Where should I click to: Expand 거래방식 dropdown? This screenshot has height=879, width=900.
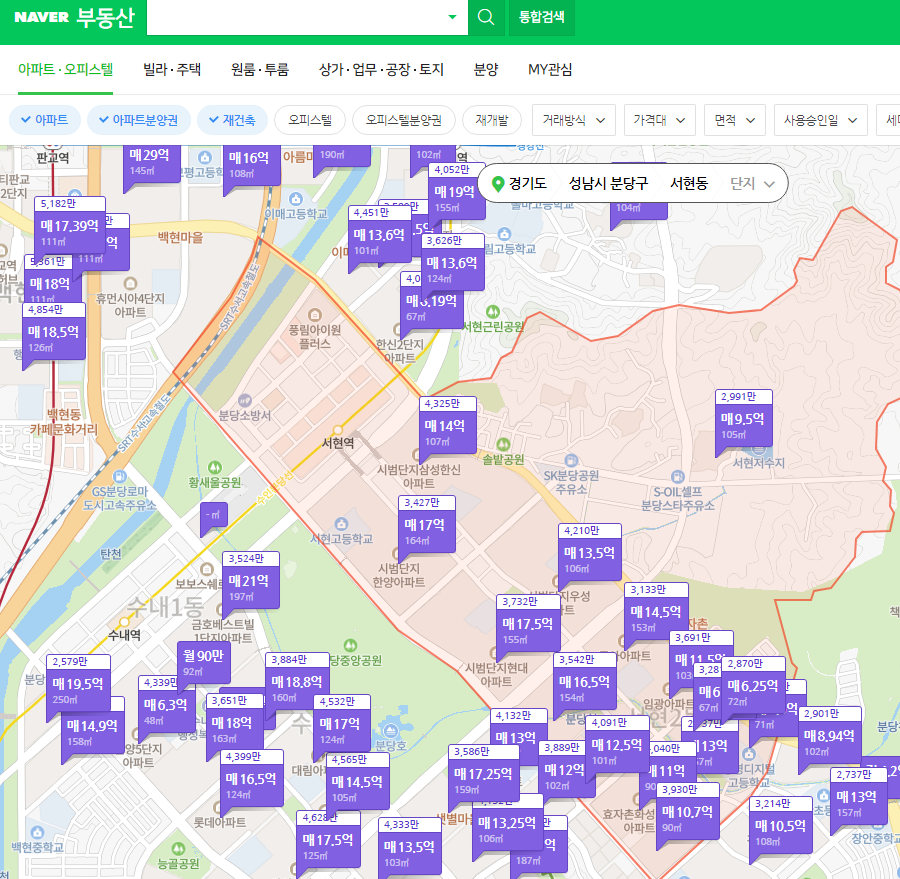pyautogui.click(x=573, y=120)
